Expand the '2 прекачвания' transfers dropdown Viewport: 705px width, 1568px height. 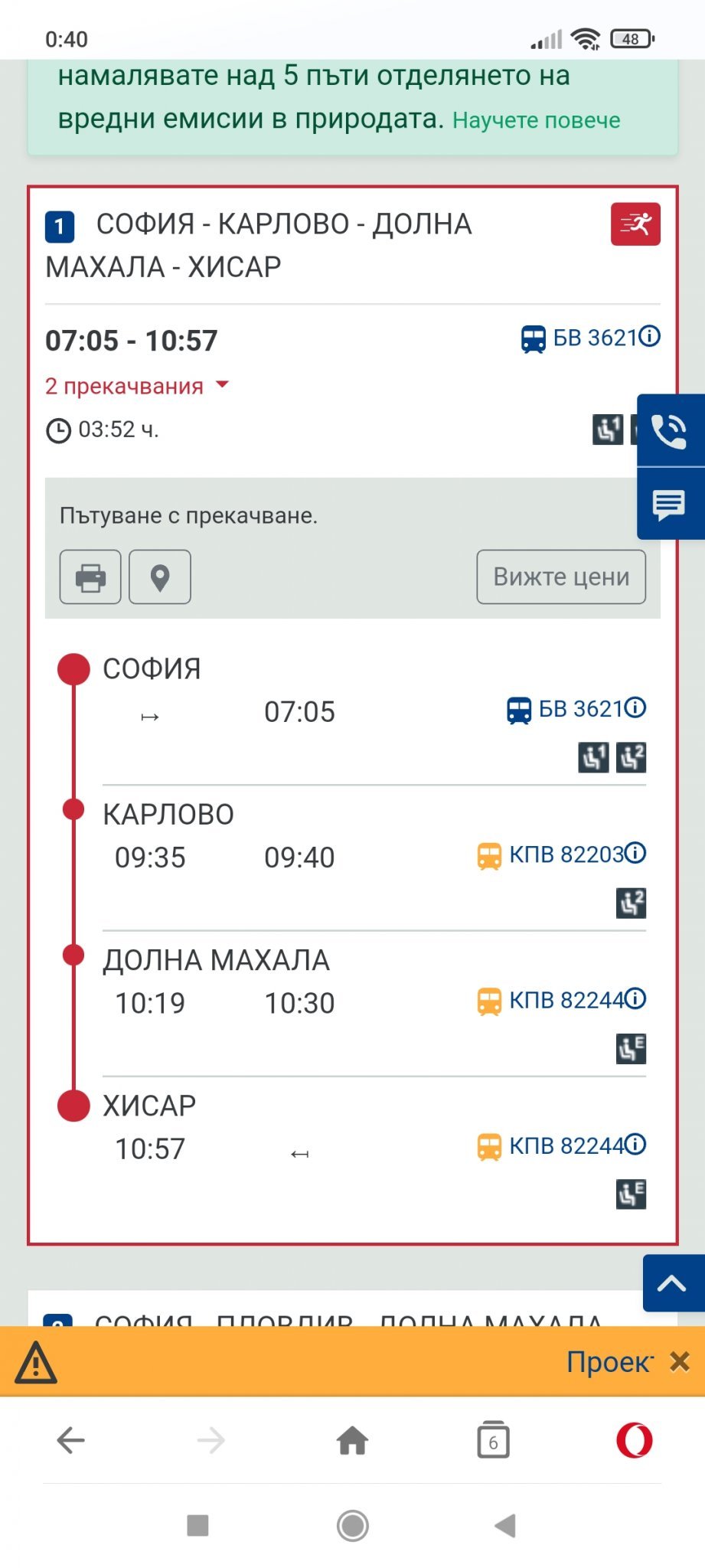[x=136, y=386]
